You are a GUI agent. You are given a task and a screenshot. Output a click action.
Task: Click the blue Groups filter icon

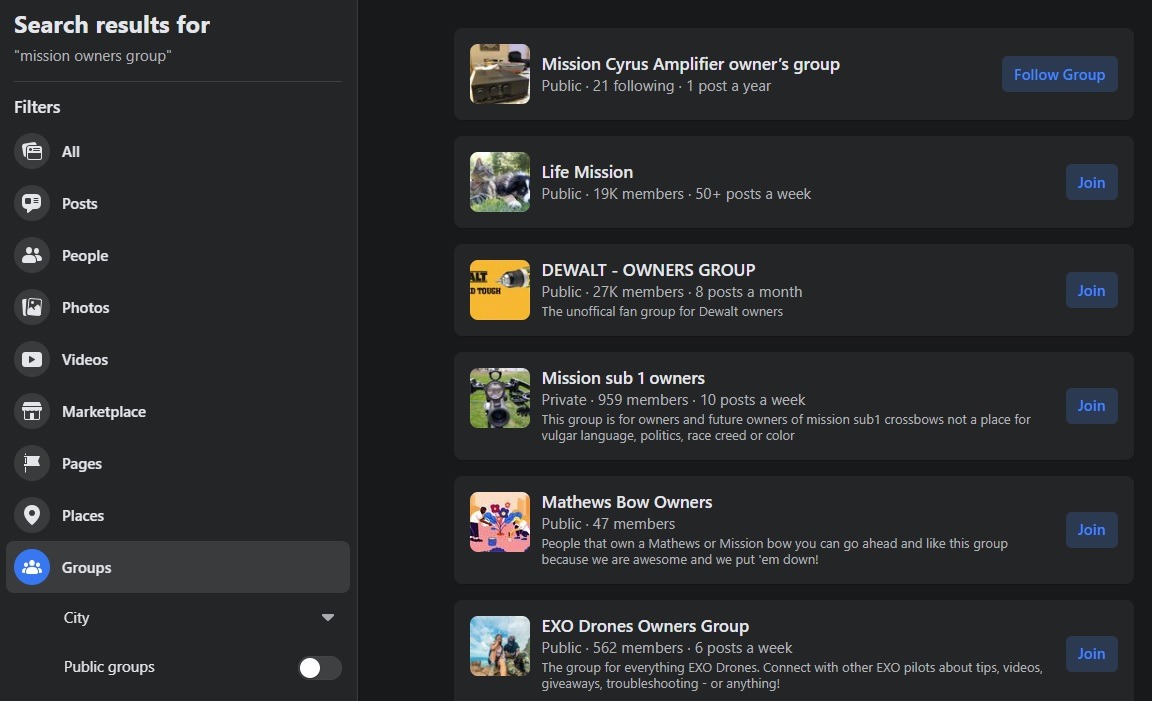click(x=32, y=567)
